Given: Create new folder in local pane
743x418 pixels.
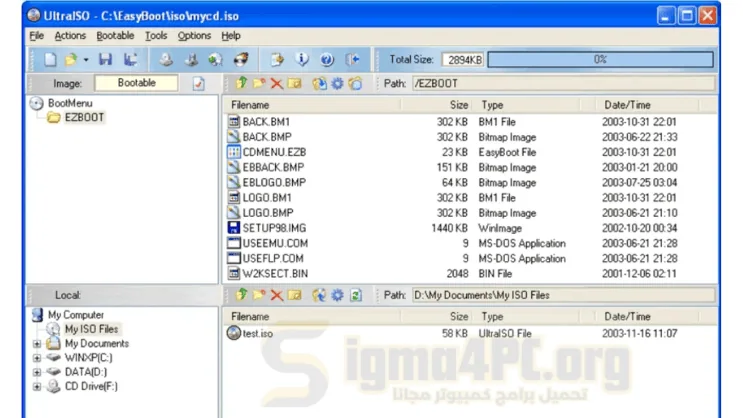Looking at the screenshot, I should coord(259,295).
